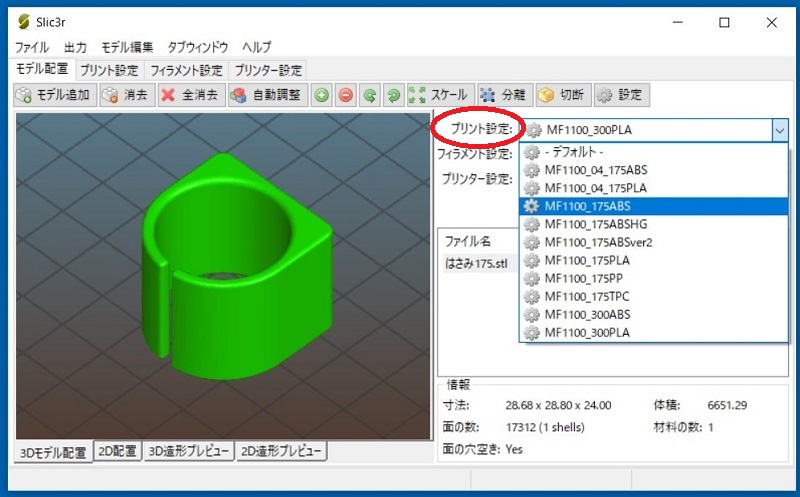Screen dimensions: 800x497
Task: Click the red minus remove-copy icon
Action: click(x=345, y=95)
